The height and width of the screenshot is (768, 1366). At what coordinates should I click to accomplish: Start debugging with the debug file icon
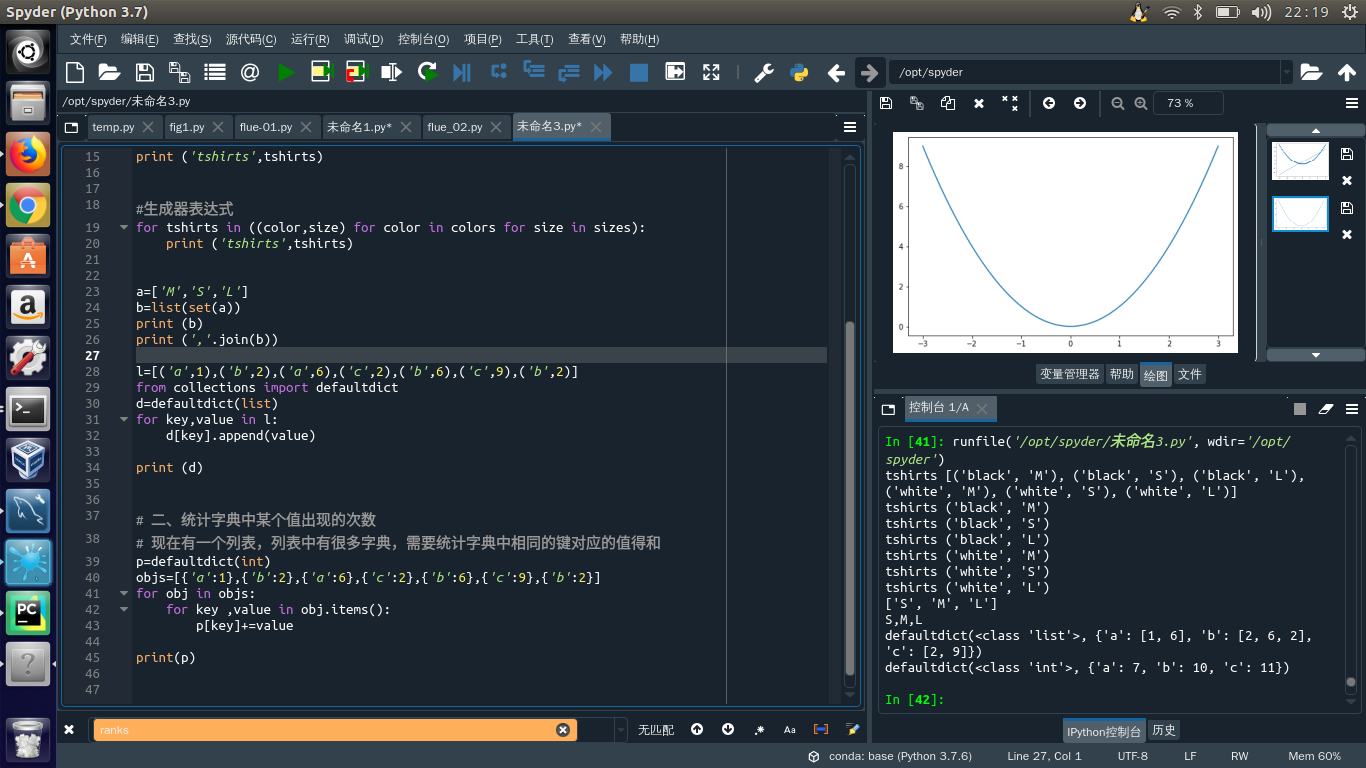coord(461,72)
